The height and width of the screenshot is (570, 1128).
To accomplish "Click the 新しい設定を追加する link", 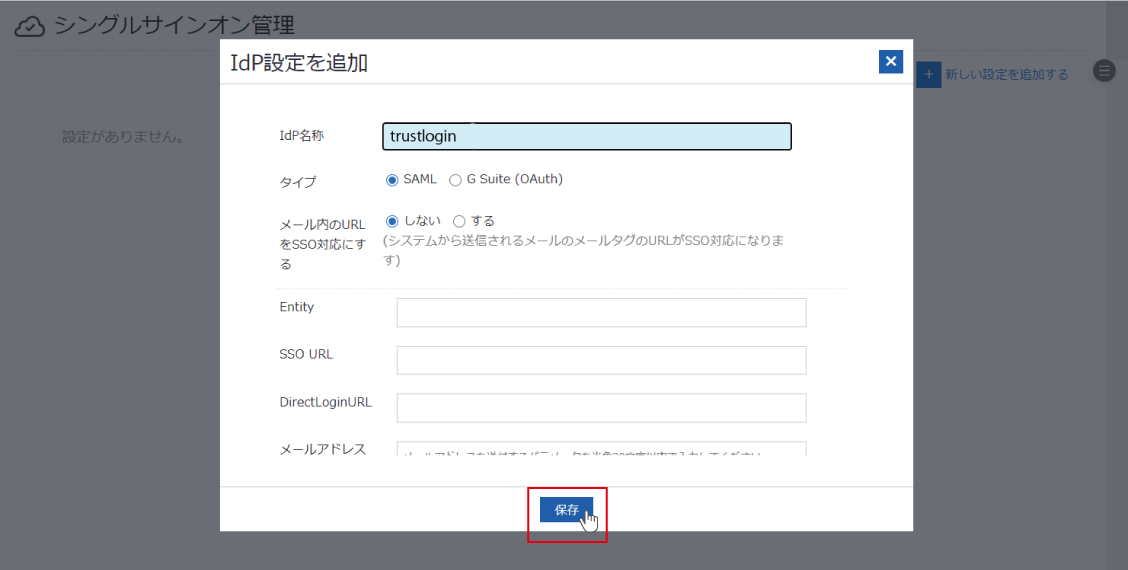I will (1006, 74).
